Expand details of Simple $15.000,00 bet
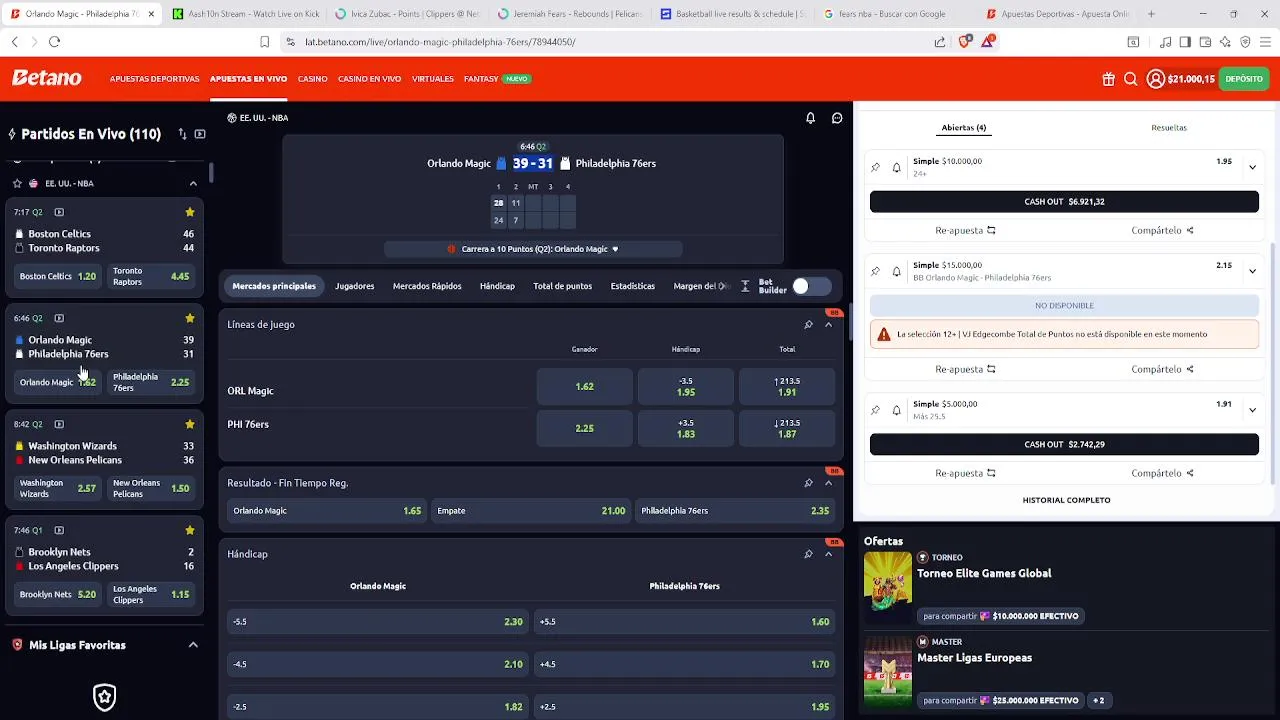Viewport: 1280px width, 720px height. click(x=1252, y=271)
